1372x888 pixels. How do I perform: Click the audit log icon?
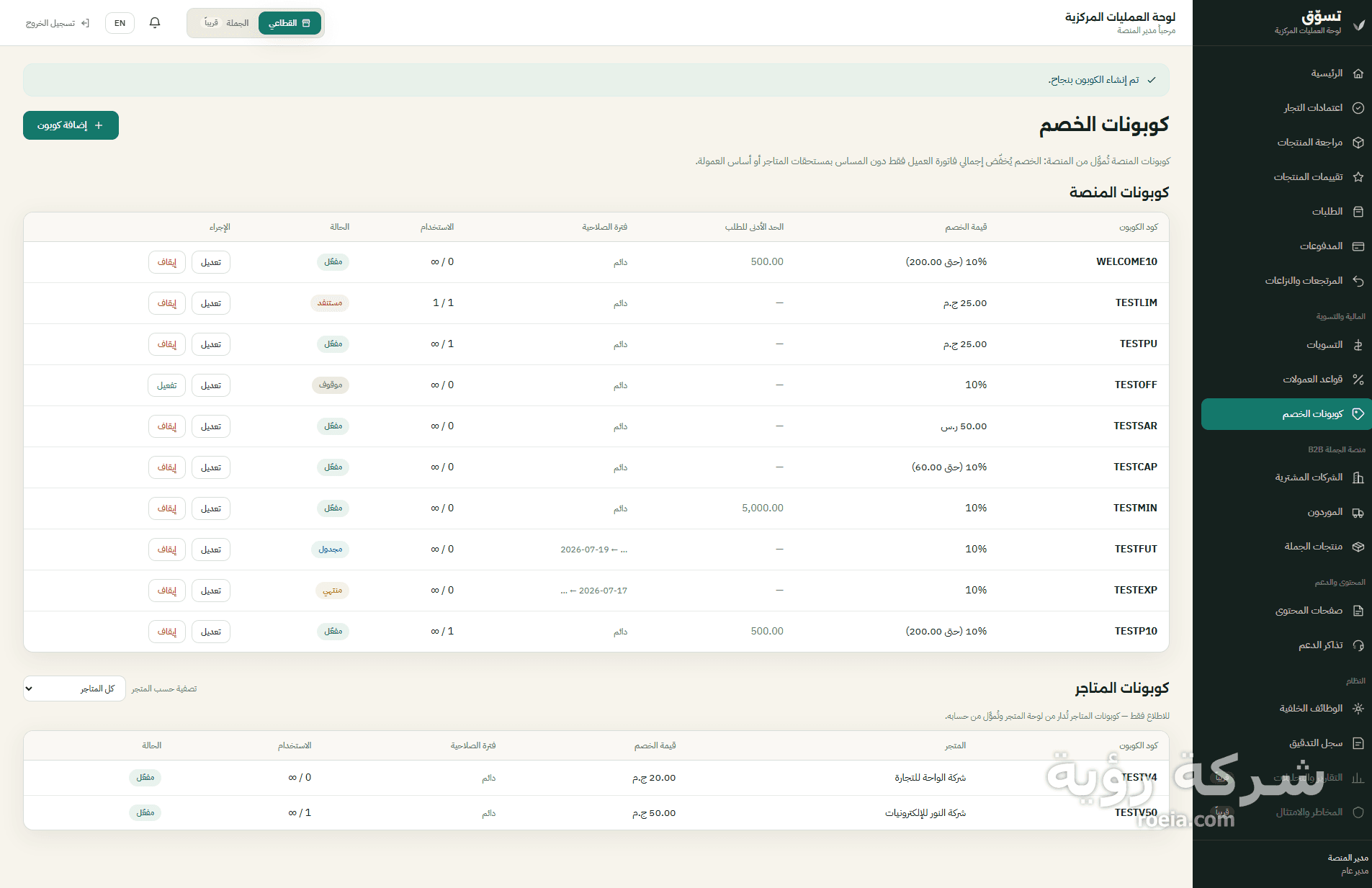[1358, 743]
